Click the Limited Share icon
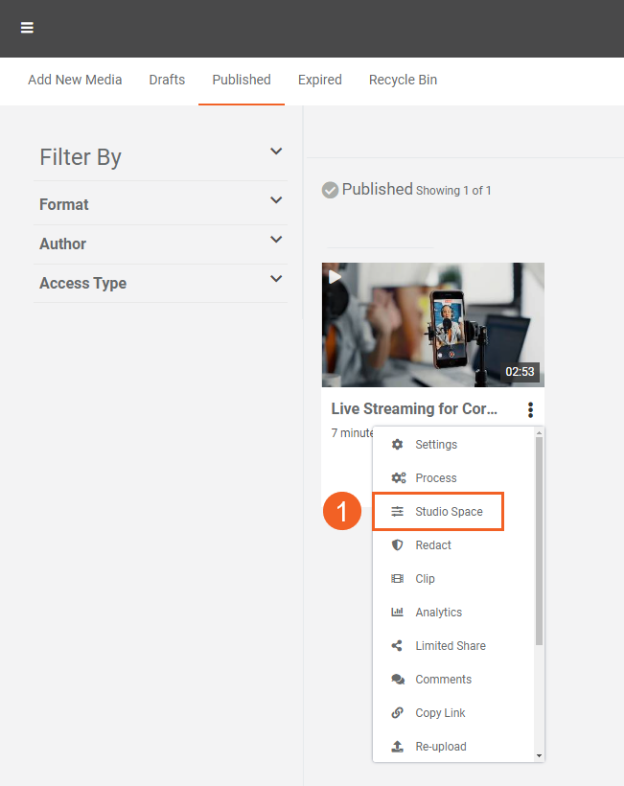The image size is (624, 786). [x=397, y=646]
